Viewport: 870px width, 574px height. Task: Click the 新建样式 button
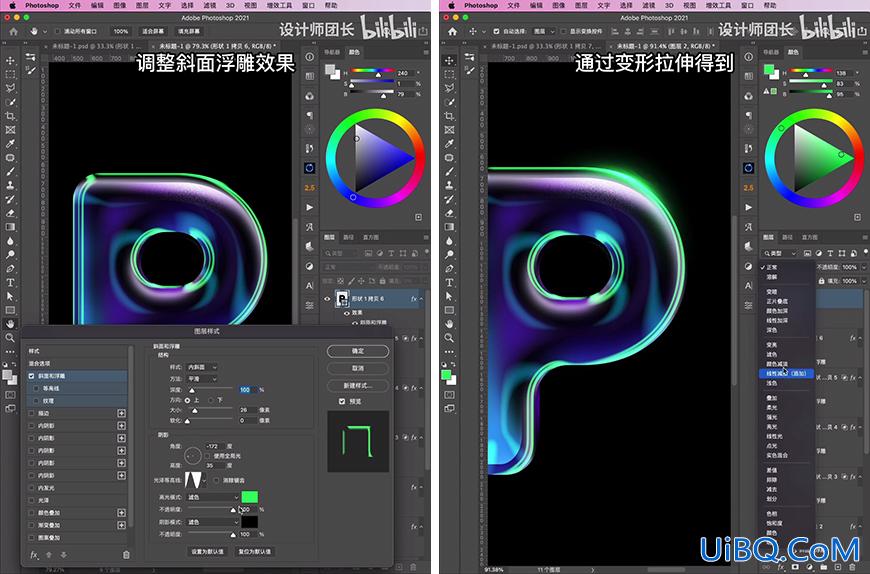[358, 385]
